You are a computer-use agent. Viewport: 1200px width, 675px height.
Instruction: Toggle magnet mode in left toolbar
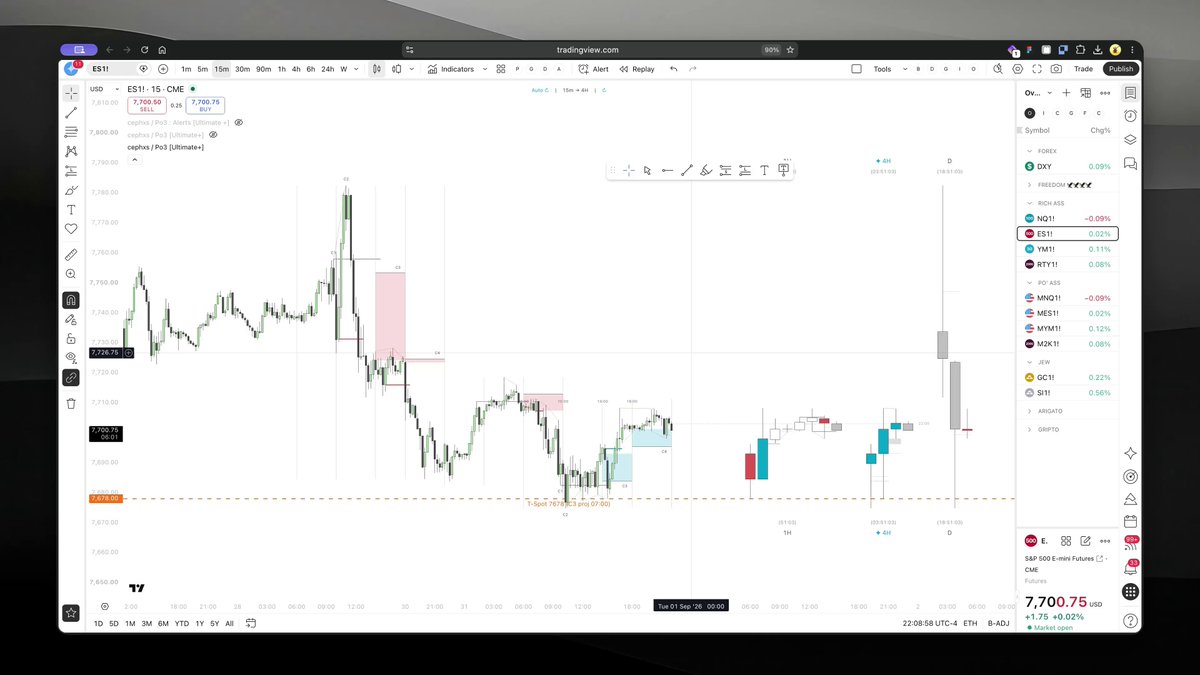71,300
